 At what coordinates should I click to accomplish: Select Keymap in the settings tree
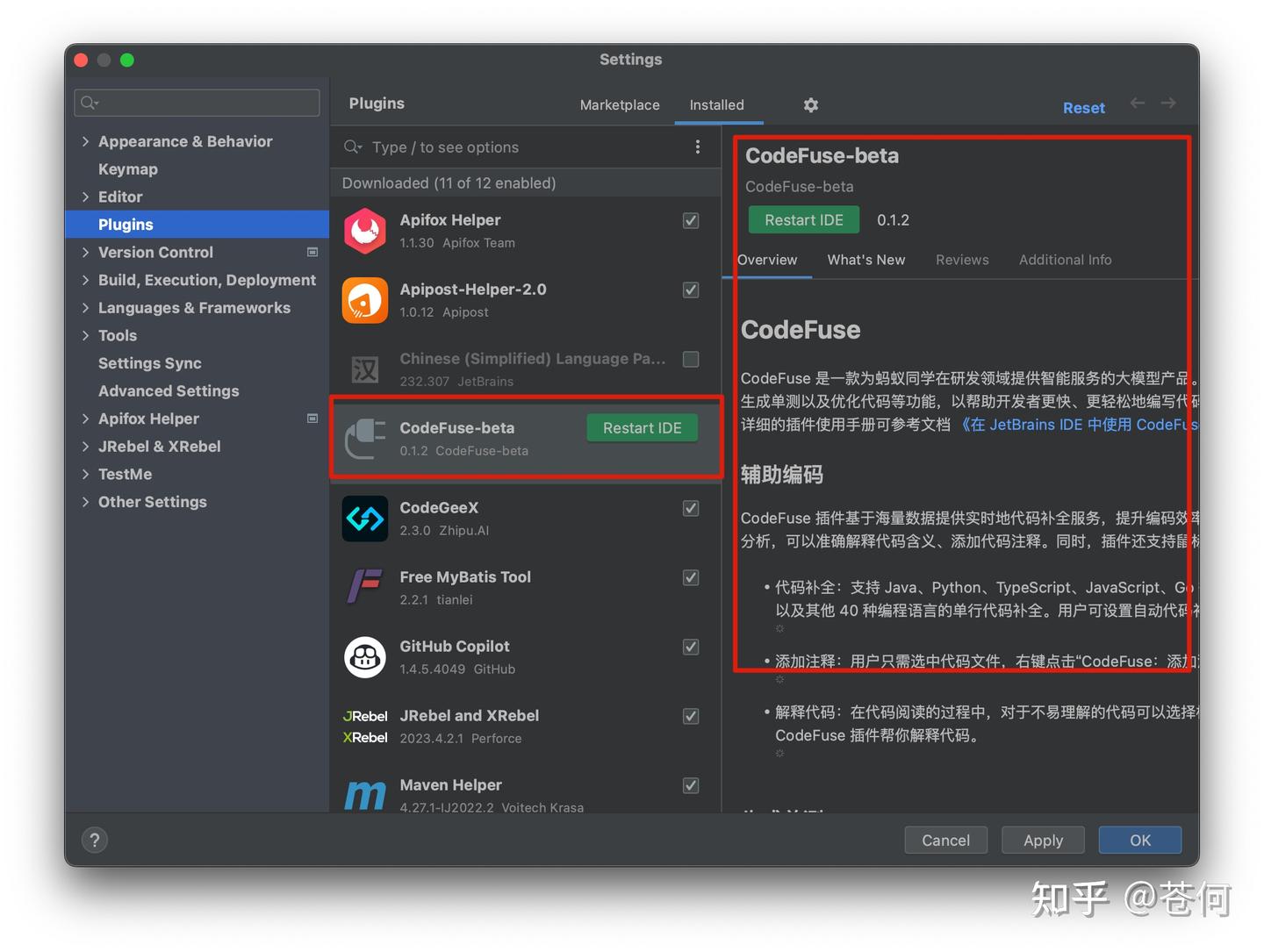pyautogui.click(x=128, y=169)
